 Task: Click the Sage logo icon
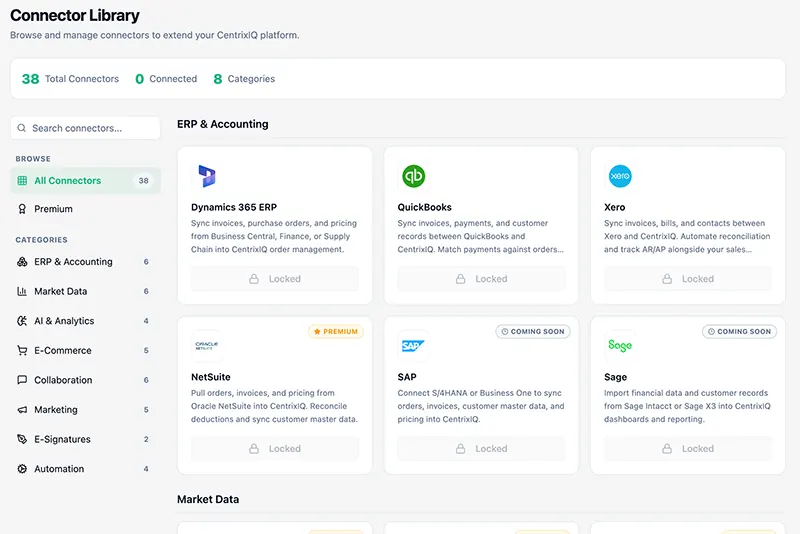pyautogui.click(x=620, y=346)
